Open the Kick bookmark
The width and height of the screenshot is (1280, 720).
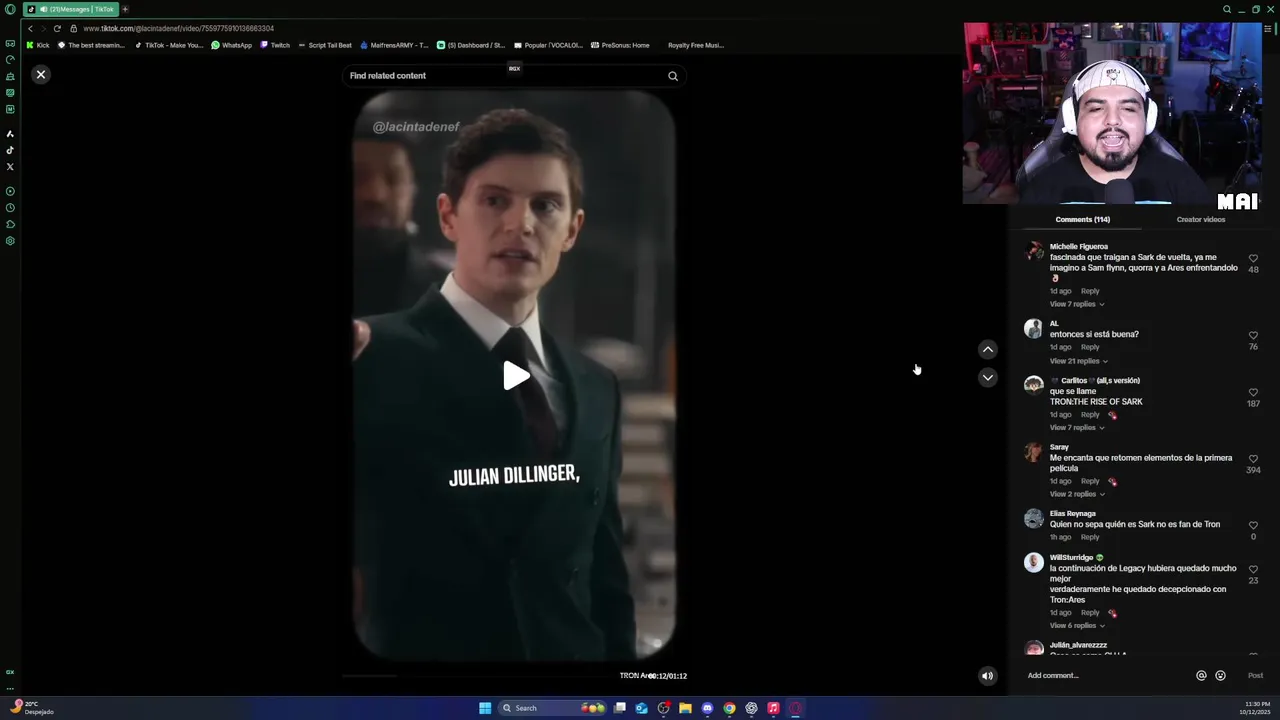pyautogui.click(x=38, y=45)
